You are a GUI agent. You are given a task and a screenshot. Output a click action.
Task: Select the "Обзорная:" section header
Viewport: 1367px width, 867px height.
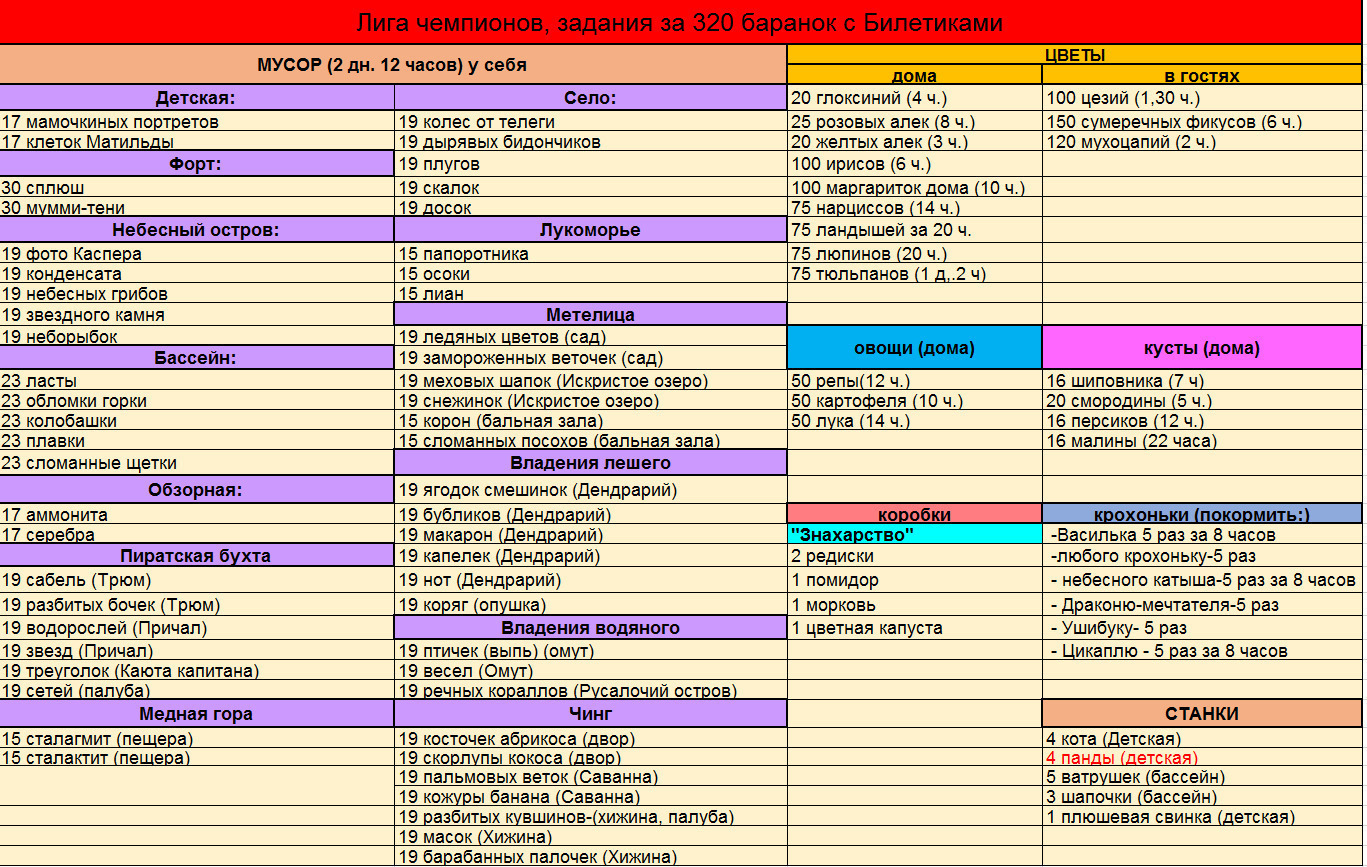click(x=196, y=490)
